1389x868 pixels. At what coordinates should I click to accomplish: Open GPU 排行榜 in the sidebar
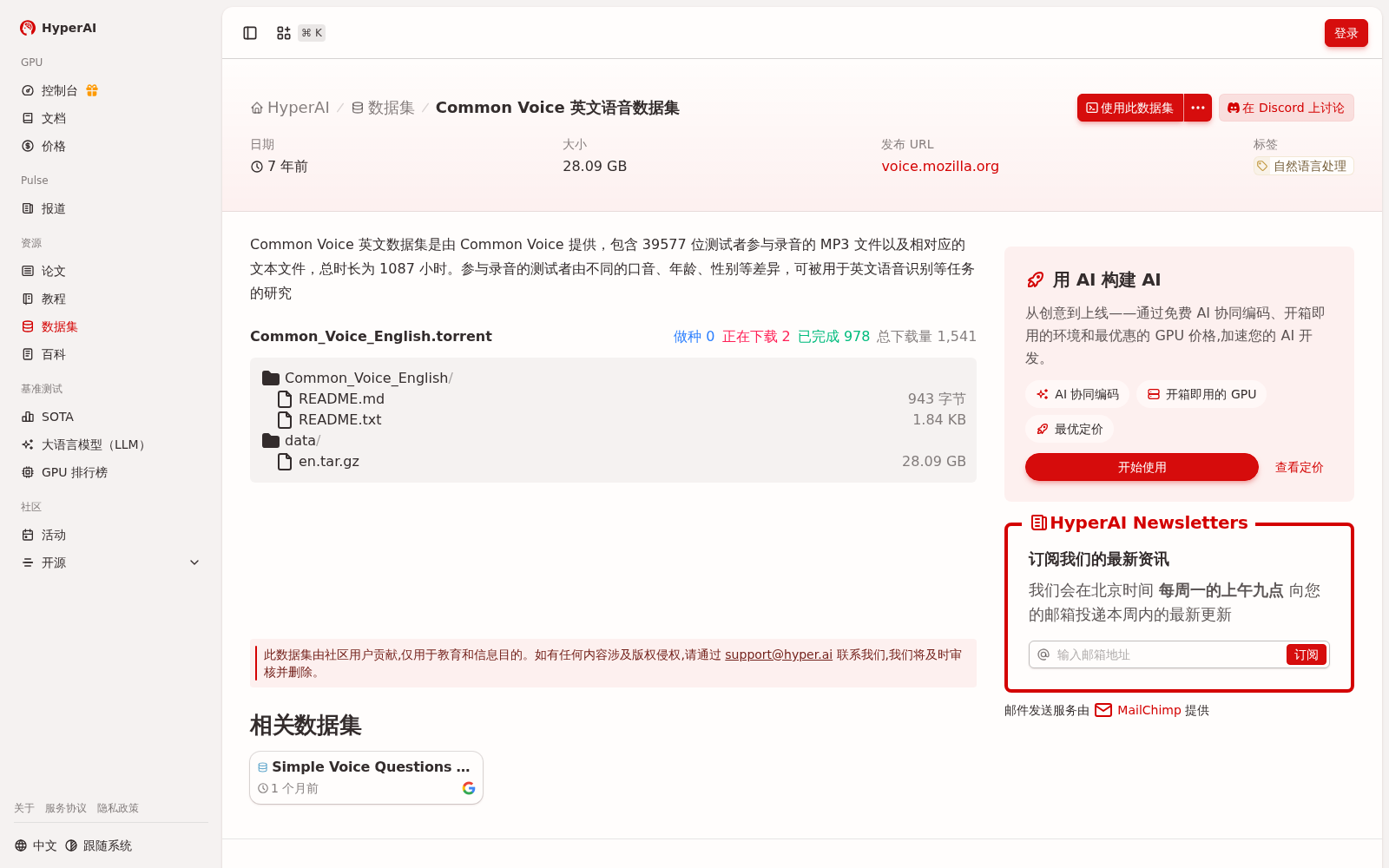[75, 472]
